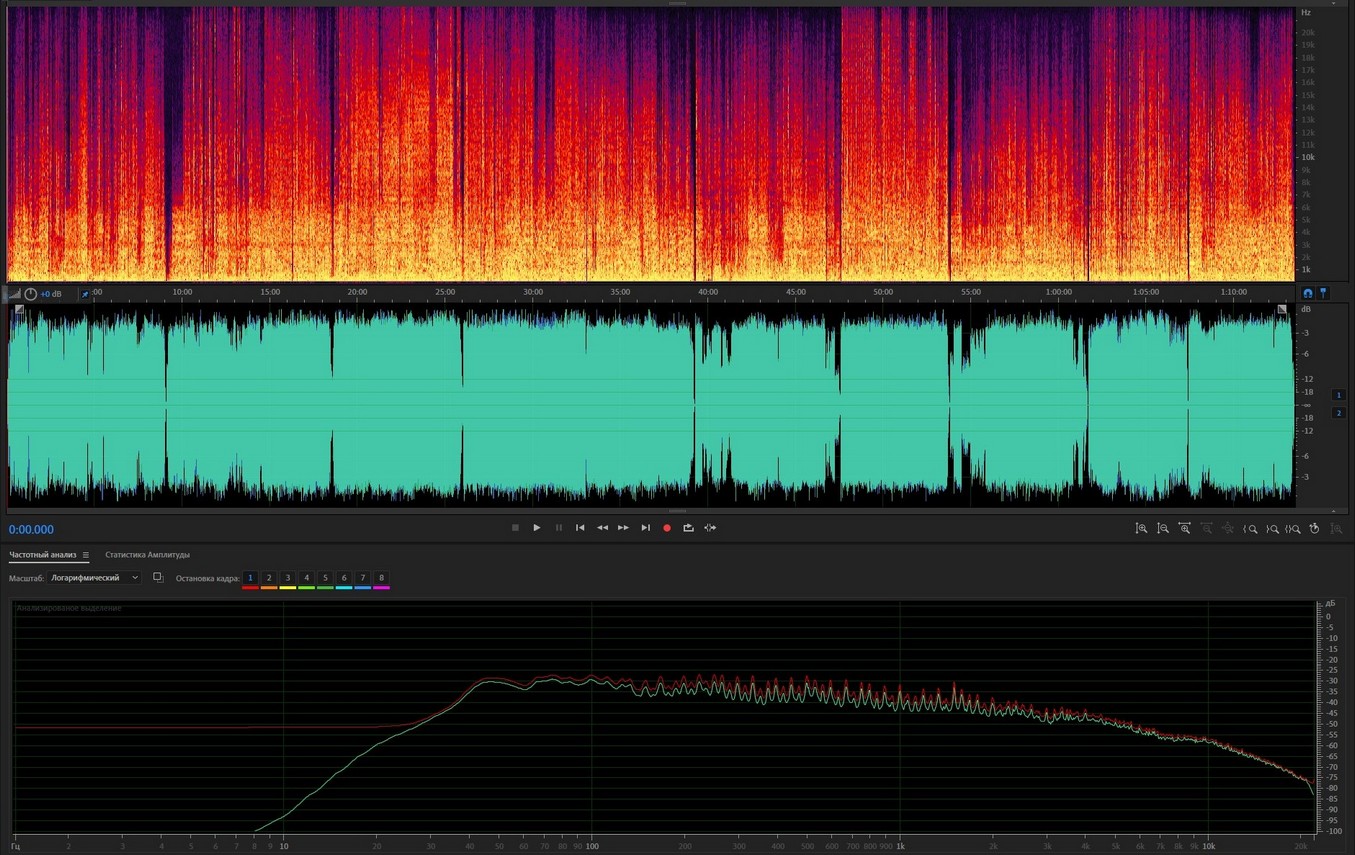Image resolution: width=1355 pixels, height=855 pixels.
Task: Zoom to out point icon
Action: pyautogui.click(x=1272, y=528)
